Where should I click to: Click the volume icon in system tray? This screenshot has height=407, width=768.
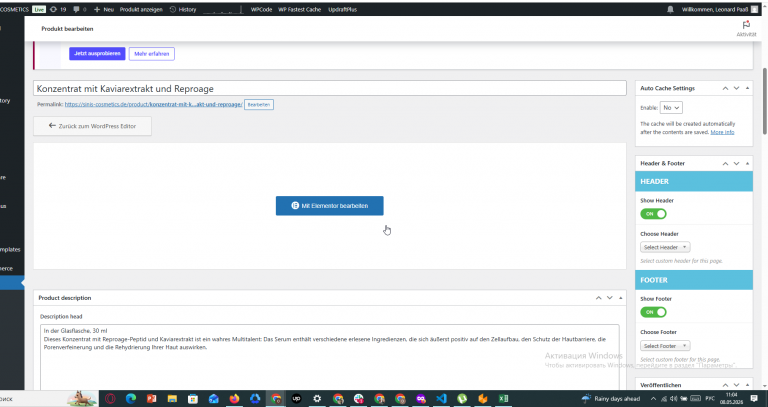[x=673, y=399]
